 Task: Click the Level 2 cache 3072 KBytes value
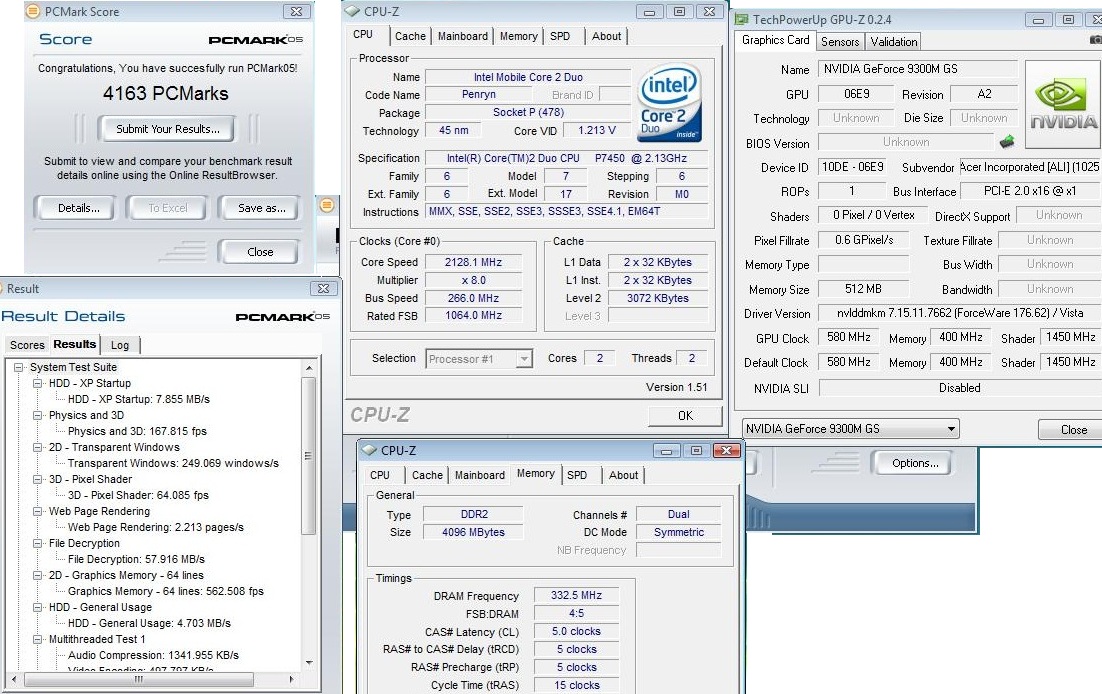pyautogui.click(x=658, y=298)
